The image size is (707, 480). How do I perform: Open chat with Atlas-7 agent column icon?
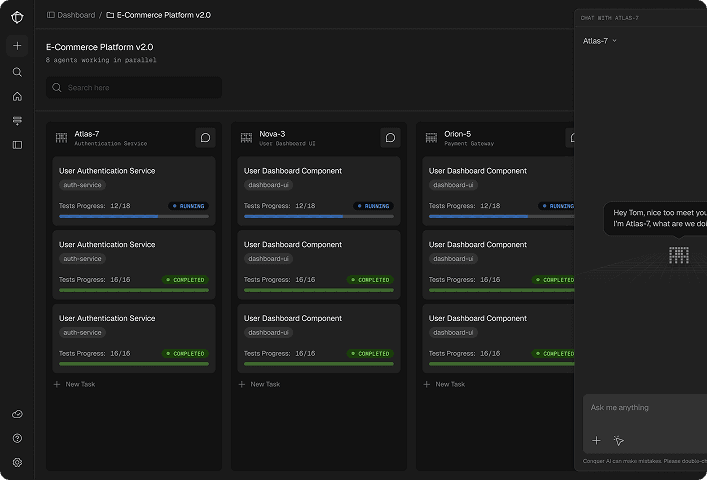click(x=205, y=138)
